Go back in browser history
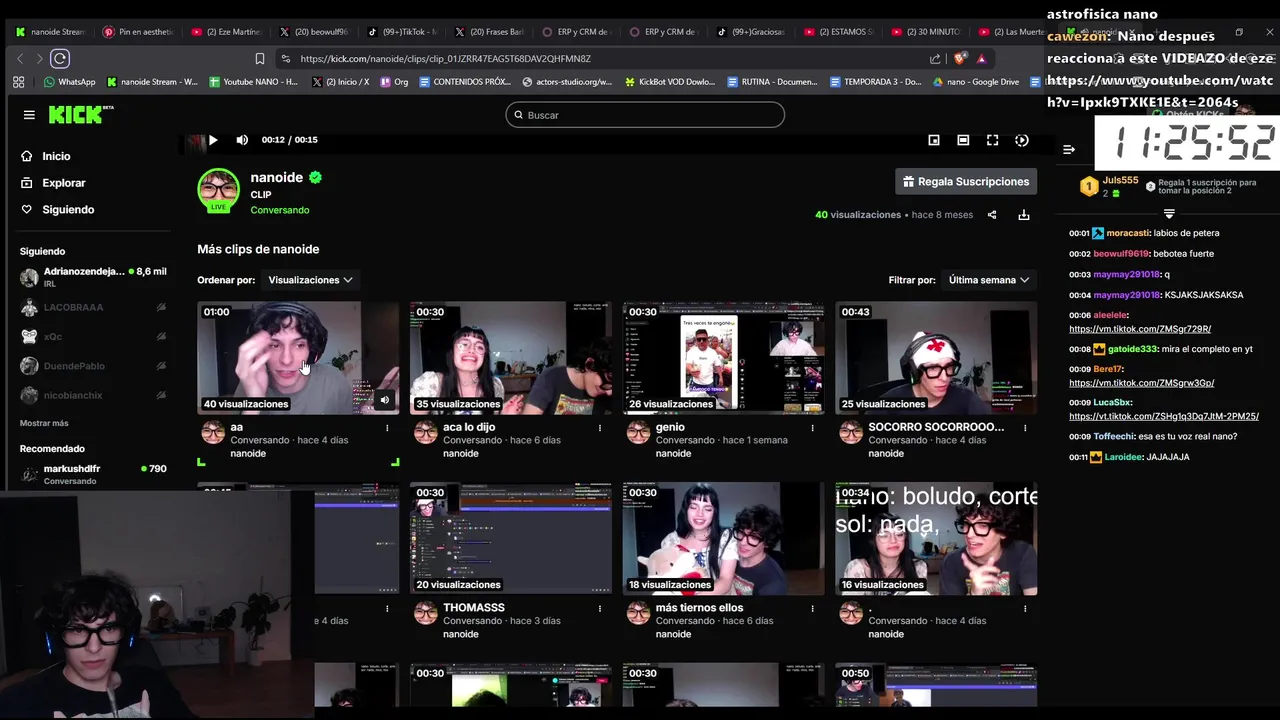Viewport: 1280px width, 720px height. coord(19,59)
